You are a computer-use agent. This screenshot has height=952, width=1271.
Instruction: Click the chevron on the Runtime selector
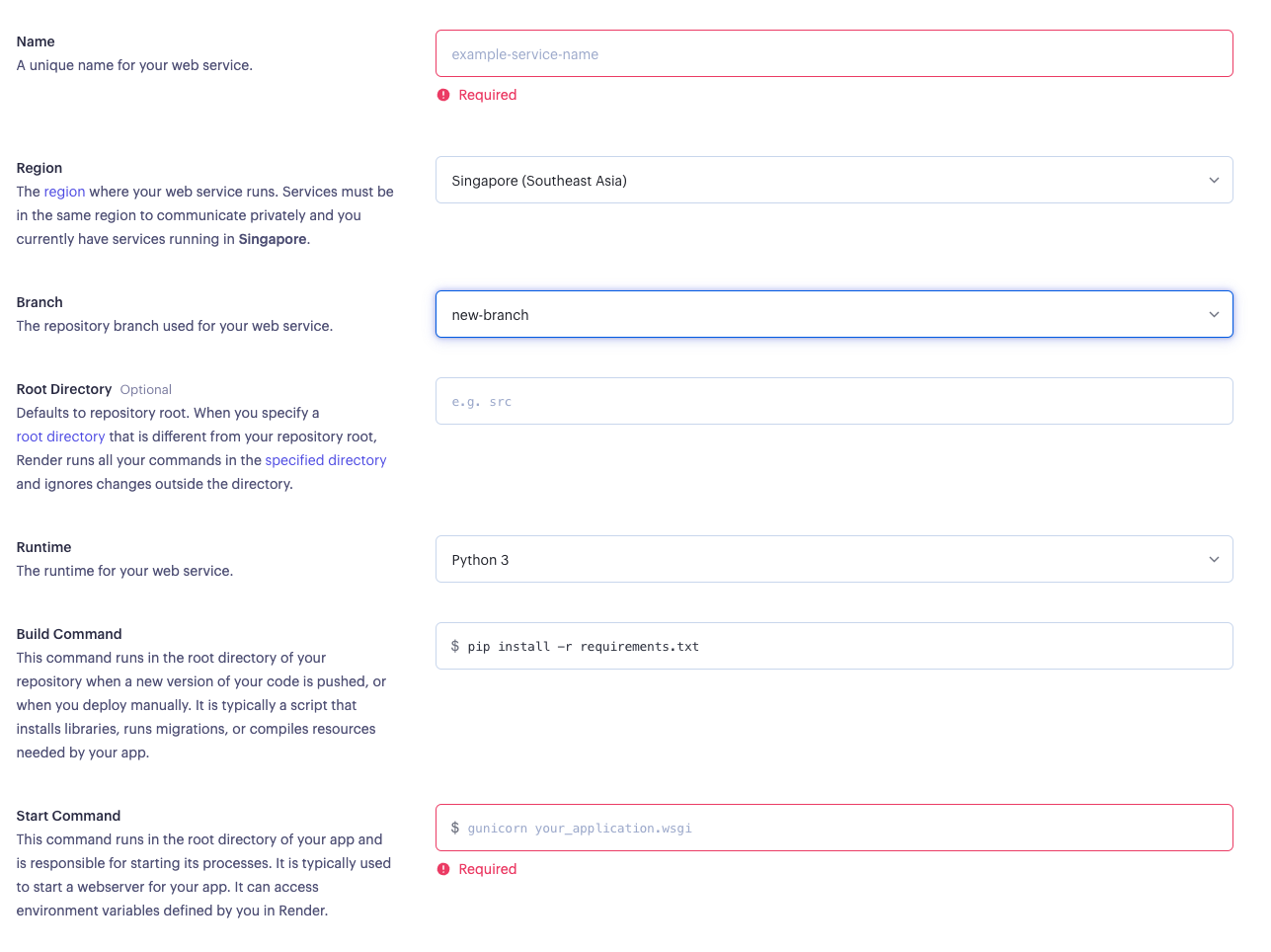click(x=1214, y=559)
